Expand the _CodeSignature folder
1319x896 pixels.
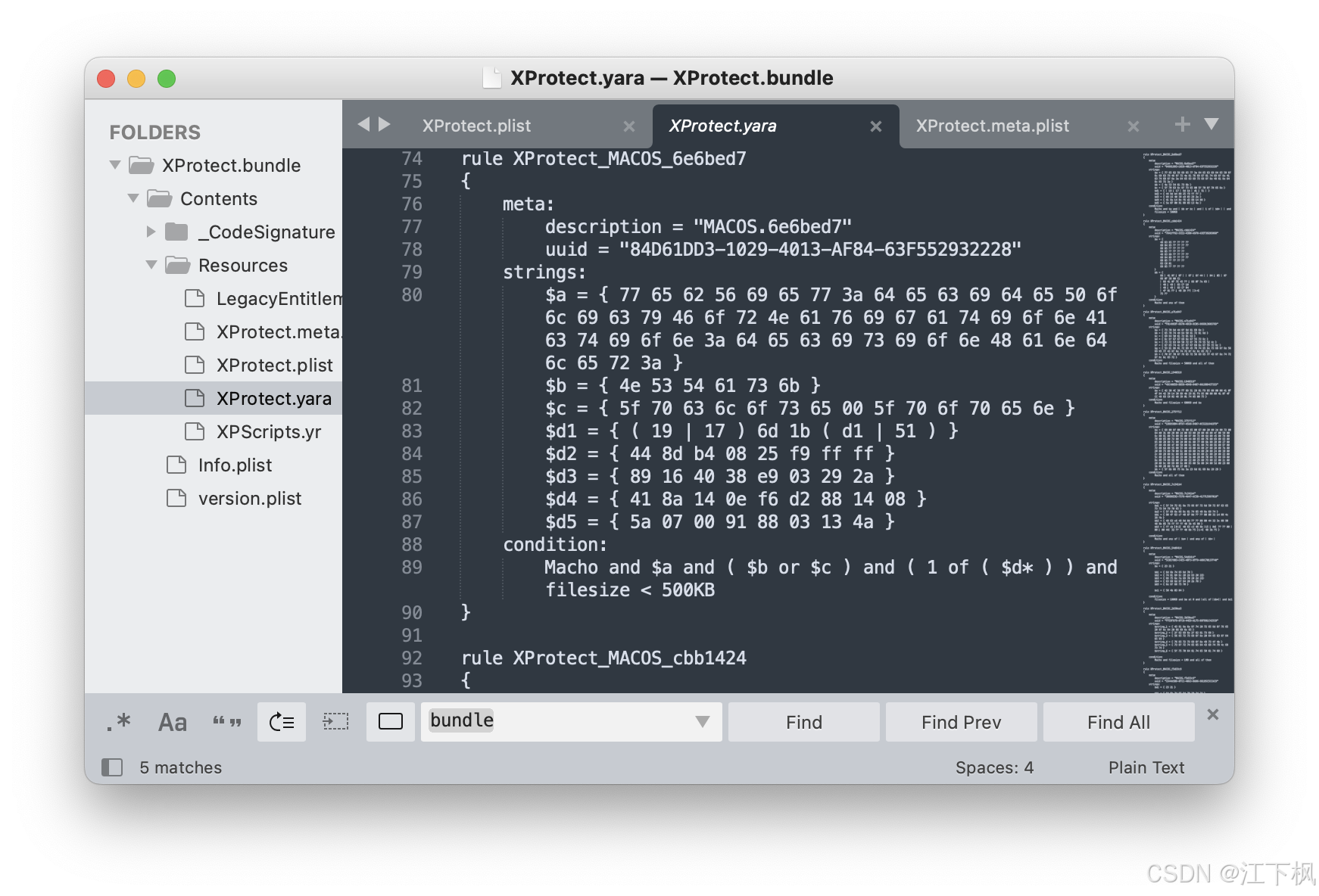(151, 232)
